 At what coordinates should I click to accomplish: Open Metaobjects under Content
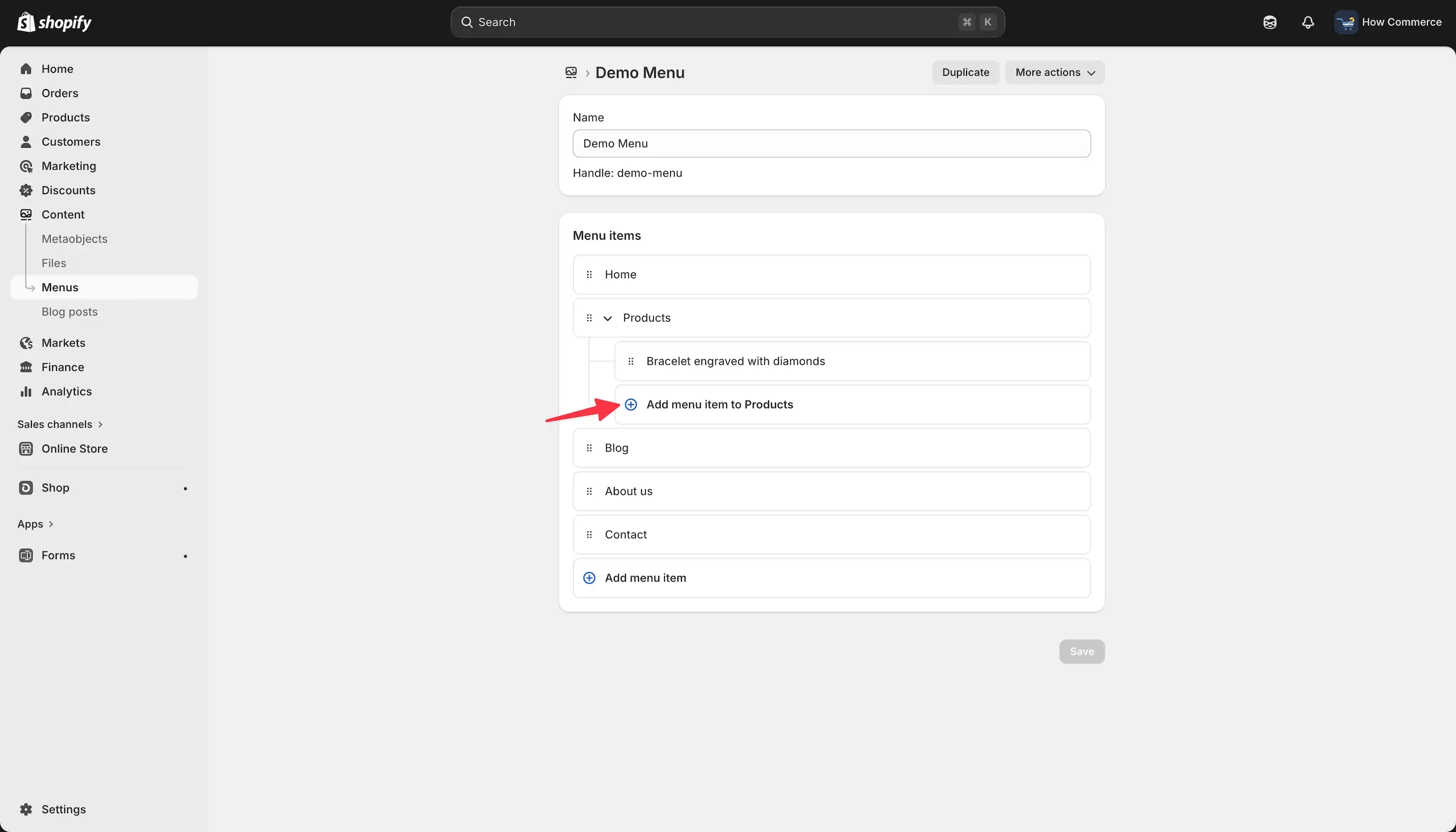pyautogui.click(x=74, y=239)
